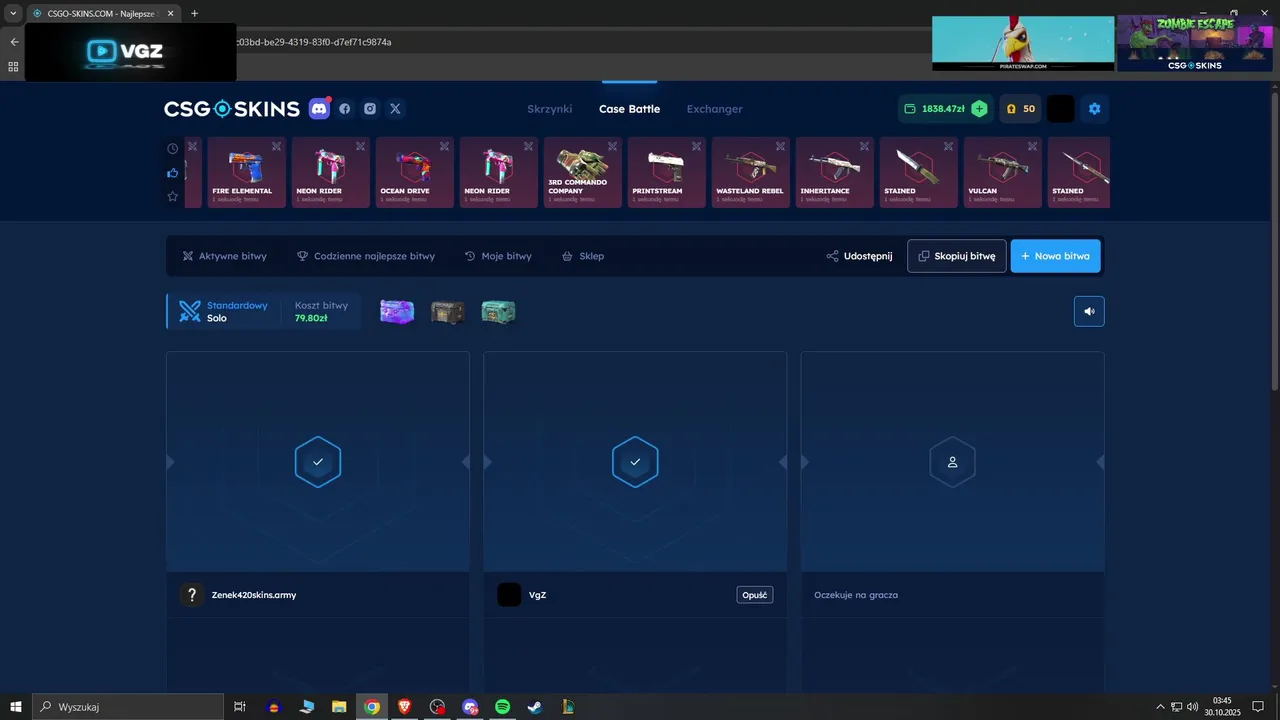The height and width of the screenshot is (720, 1280).
Task: Click the Zenek420skins.army player name
Action: pos(254,595)
